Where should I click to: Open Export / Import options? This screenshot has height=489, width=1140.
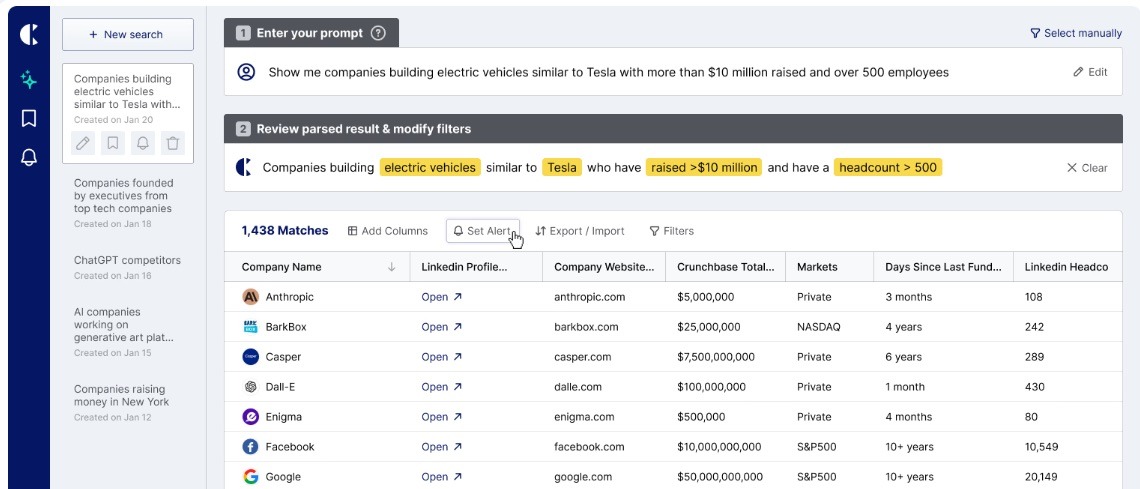(579, 231)
